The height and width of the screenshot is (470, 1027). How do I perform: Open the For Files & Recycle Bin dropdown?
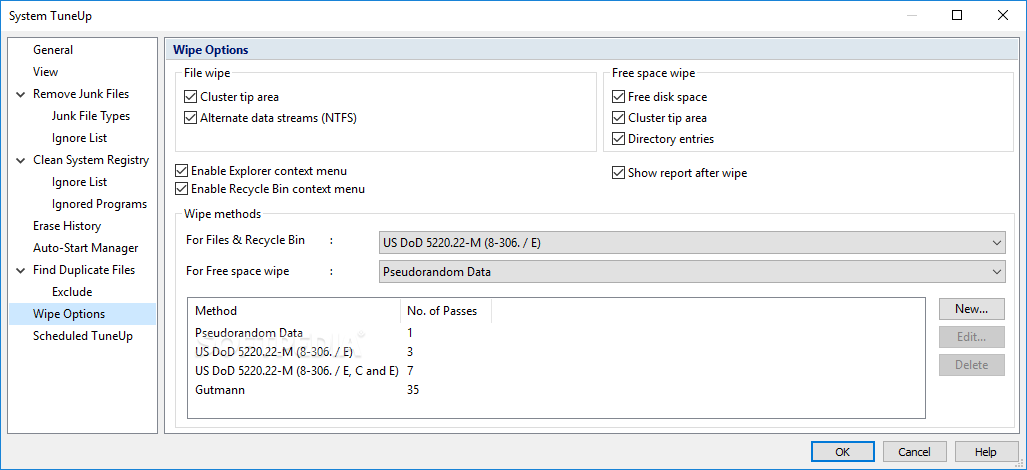click(x=692, y=242)
